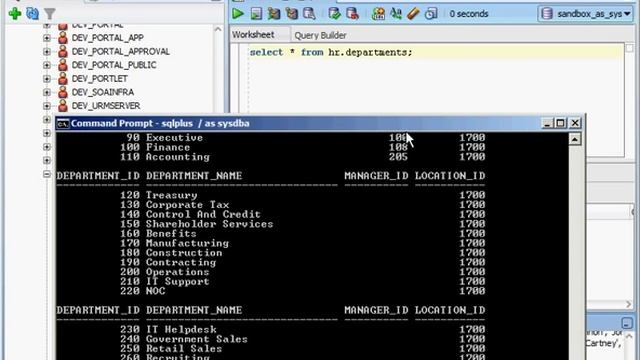Commit changes using the green-check database icon
The width and height of the screenshot is (640, 360).
pyautogui.click(x=334, y=14)
